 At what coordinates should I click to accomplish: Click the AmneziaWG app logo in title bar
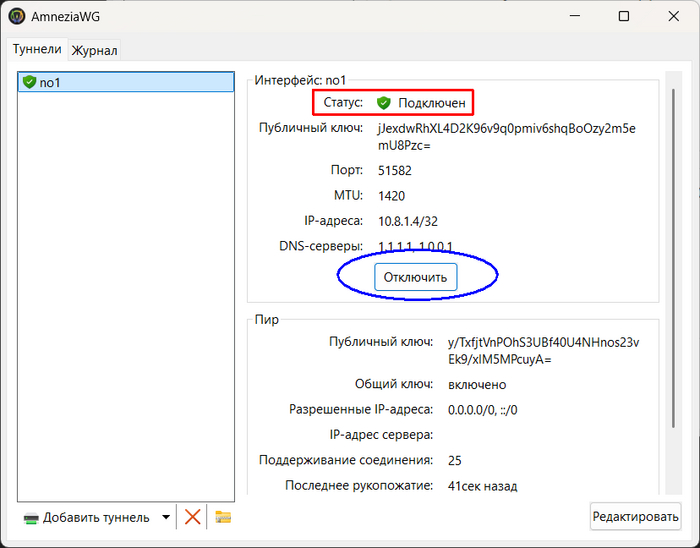click(x=16, y=16)
